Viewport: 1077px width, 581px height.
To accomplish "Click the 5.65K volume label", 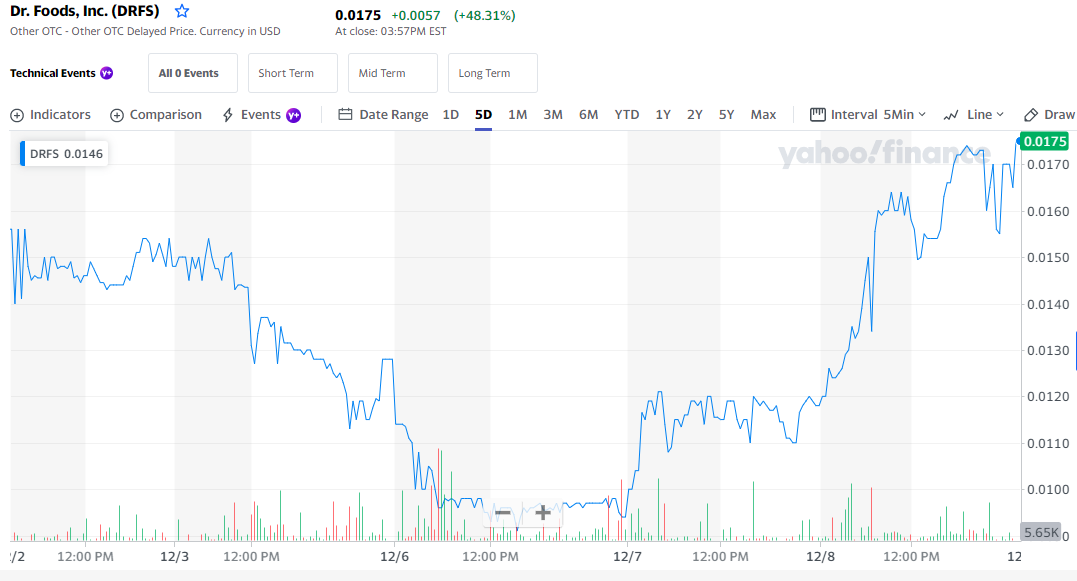I will coord(1041,532).
